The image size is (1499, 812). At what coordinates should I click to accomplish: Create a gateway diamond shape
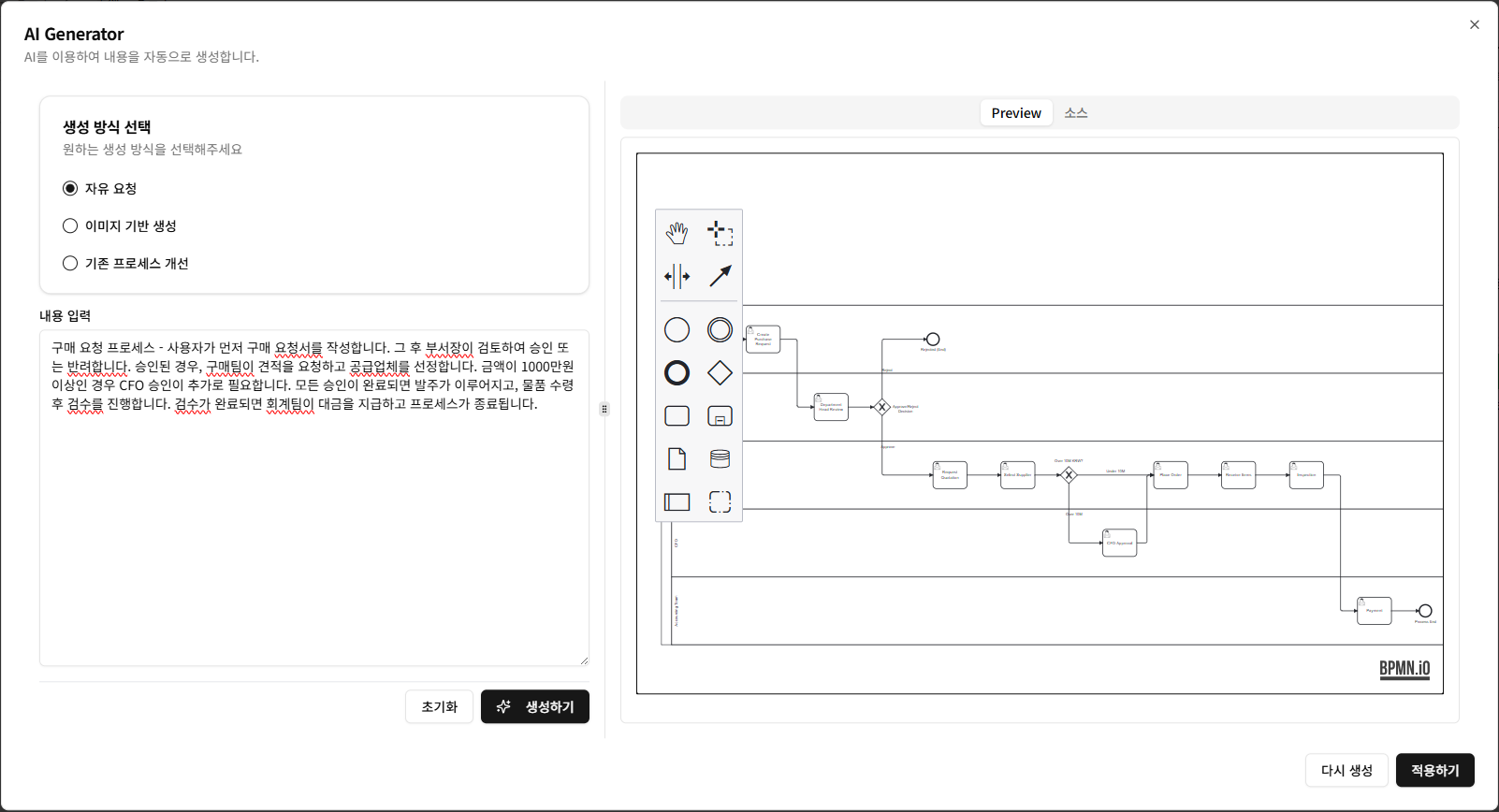tap(720, 373)
